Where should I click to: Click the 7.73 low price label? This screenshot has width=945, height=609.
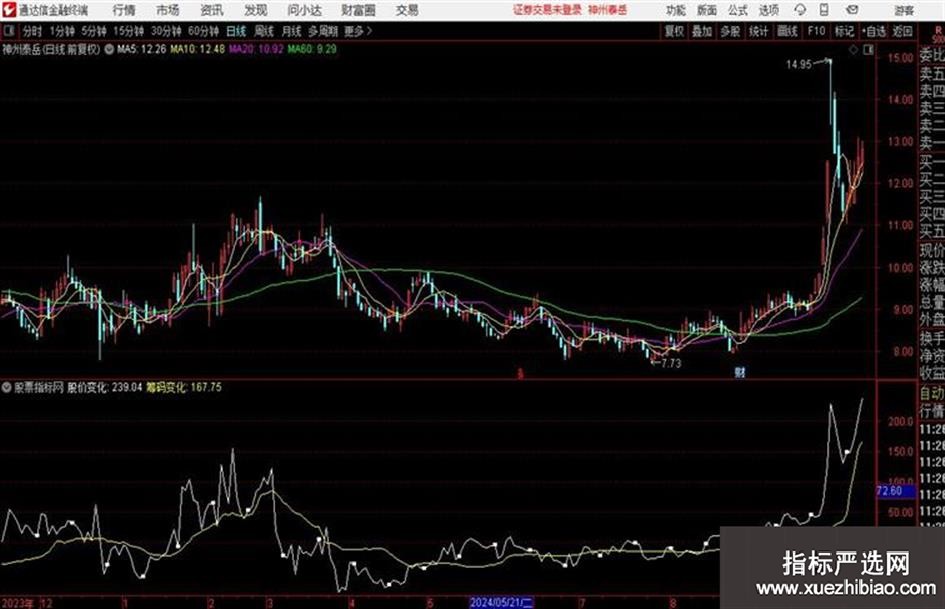[671, 363]
